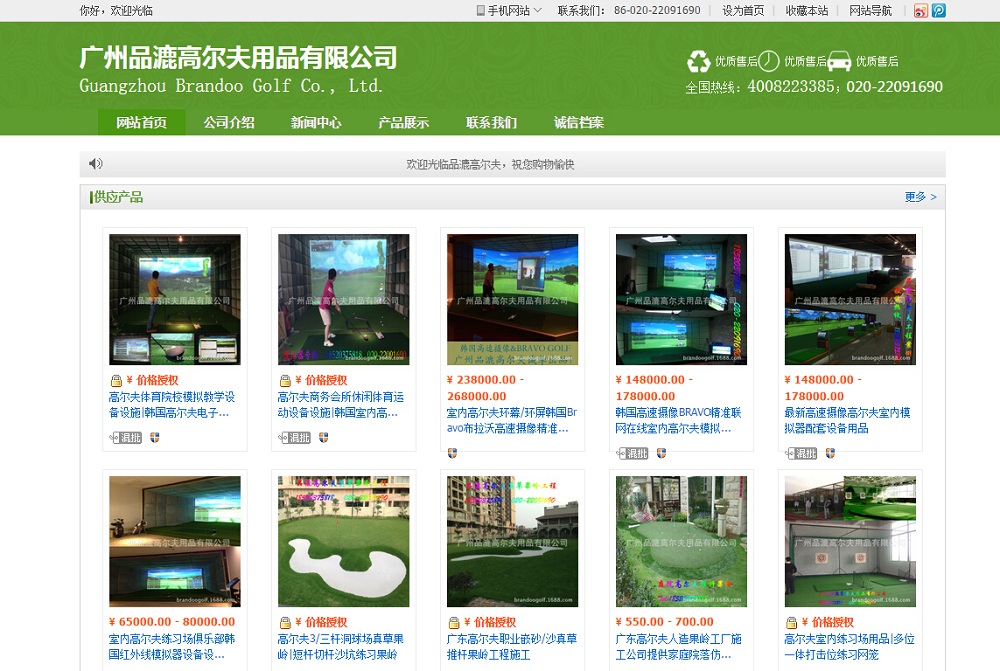Open 高尔夫室内练习场用品多位 product link
This screenshot has width=1000, height=671.
click(x=850, y=647)
